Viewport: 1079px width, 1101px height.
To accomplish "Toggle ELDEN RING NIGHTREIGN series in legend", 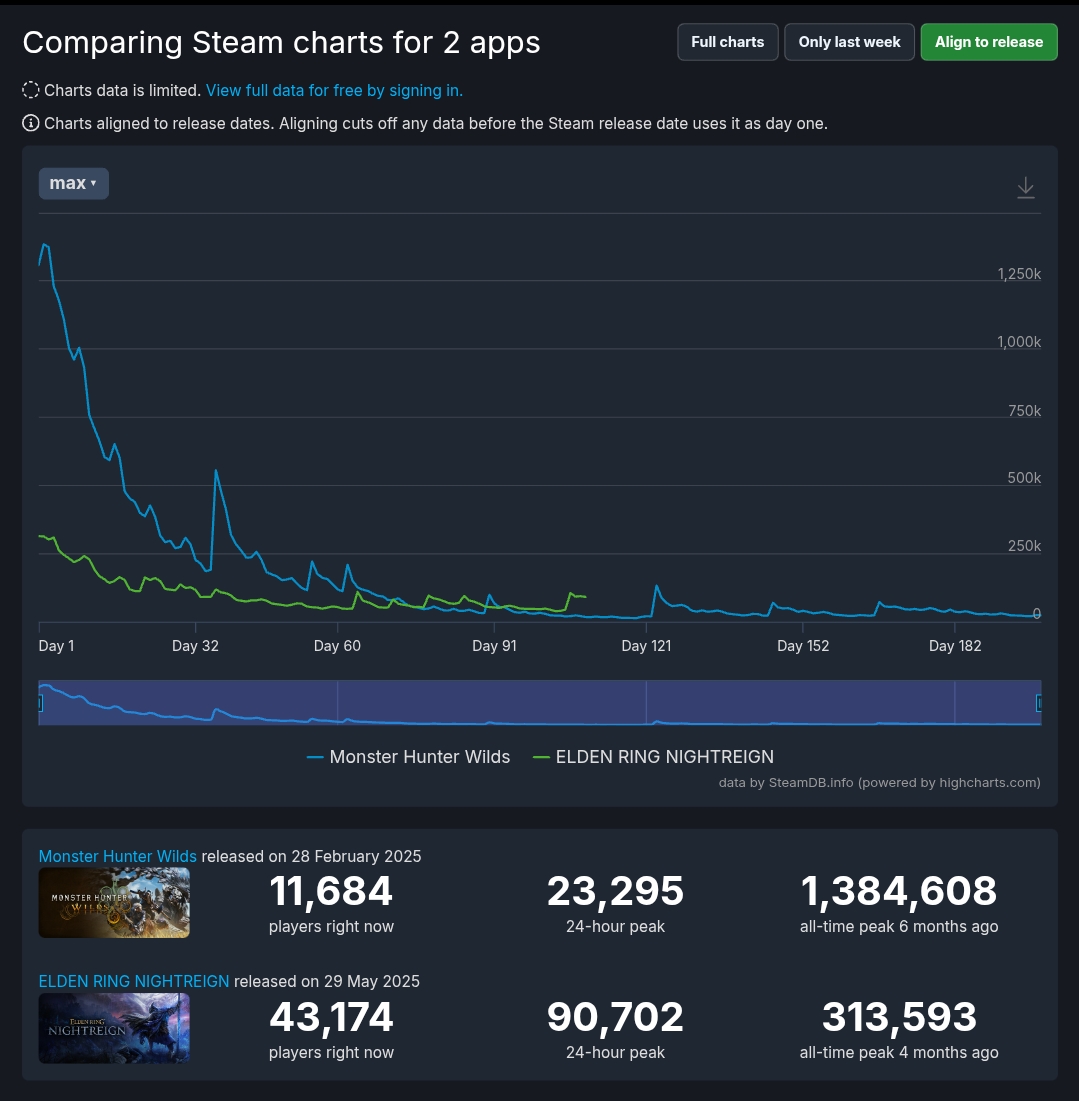I will (653, 757).
